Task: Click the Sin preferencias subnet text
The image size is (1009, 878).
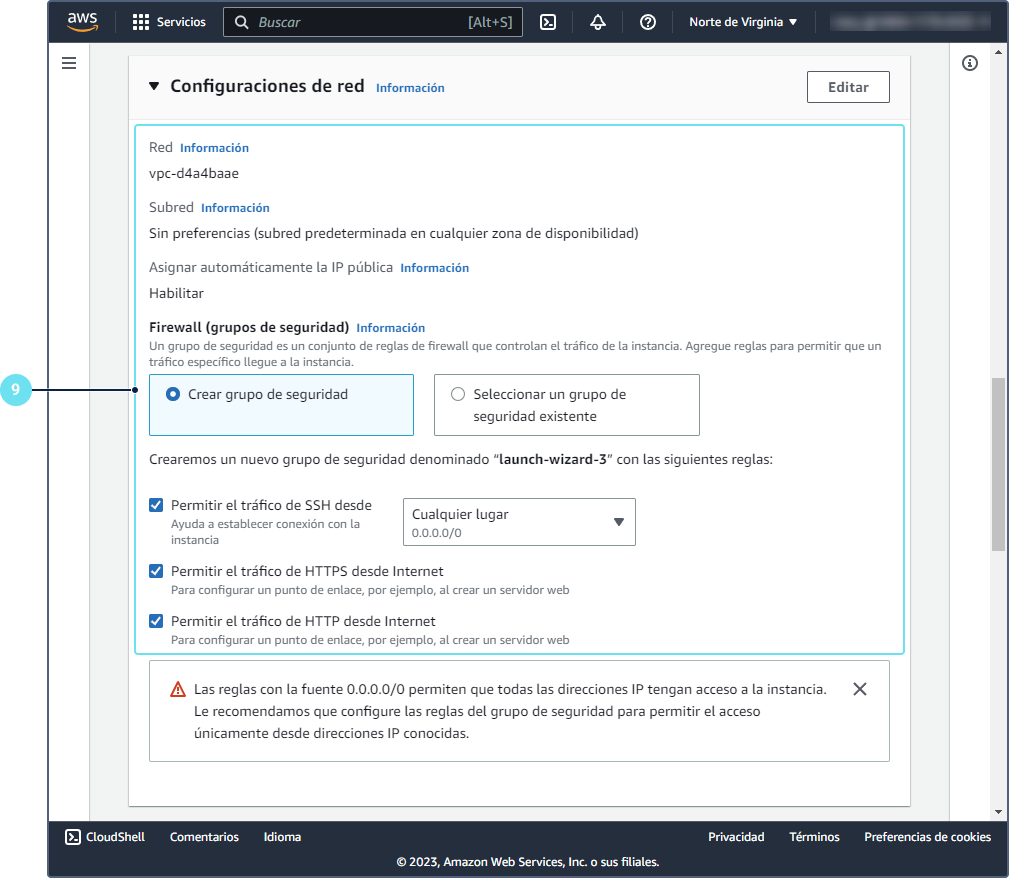Action: [x=394, y=234]
